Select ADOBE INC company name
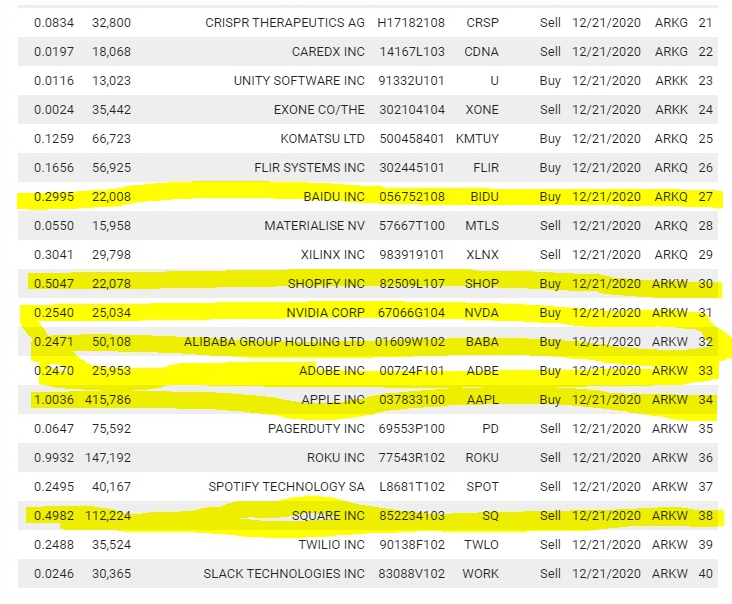732x604 pixels. pos(331,371)
